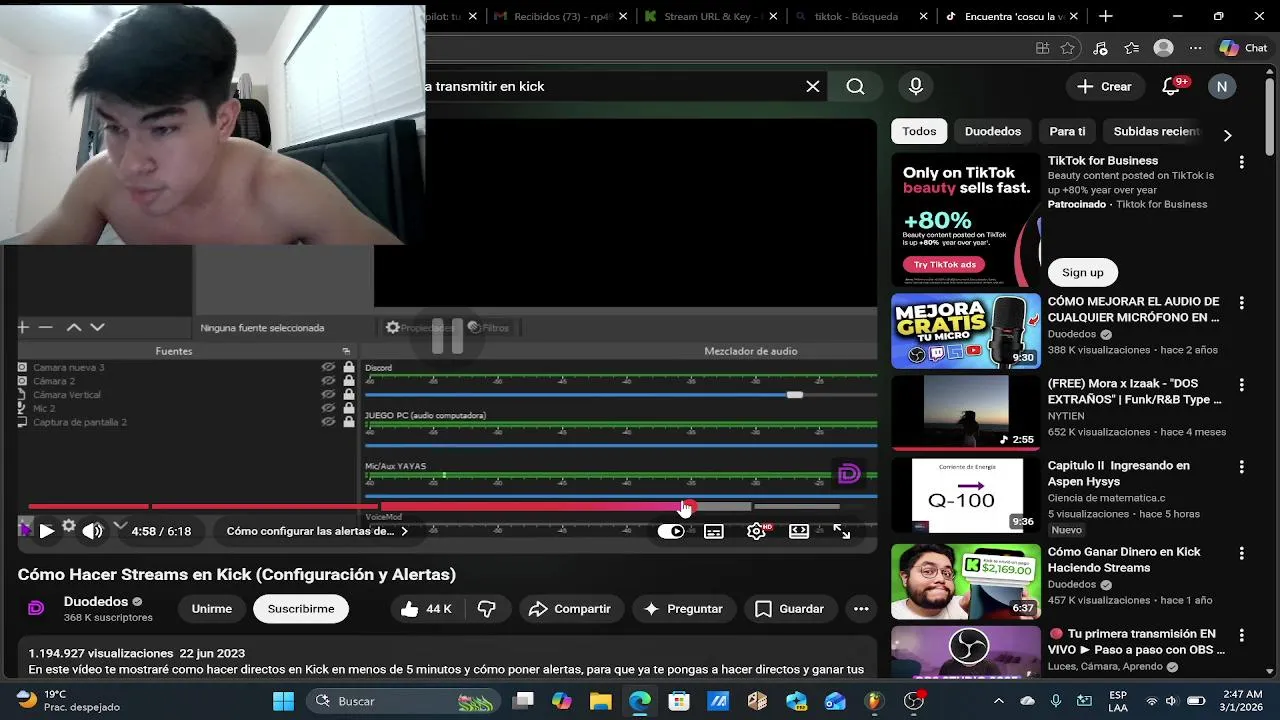Click the Crear button

coord(1104,86)
